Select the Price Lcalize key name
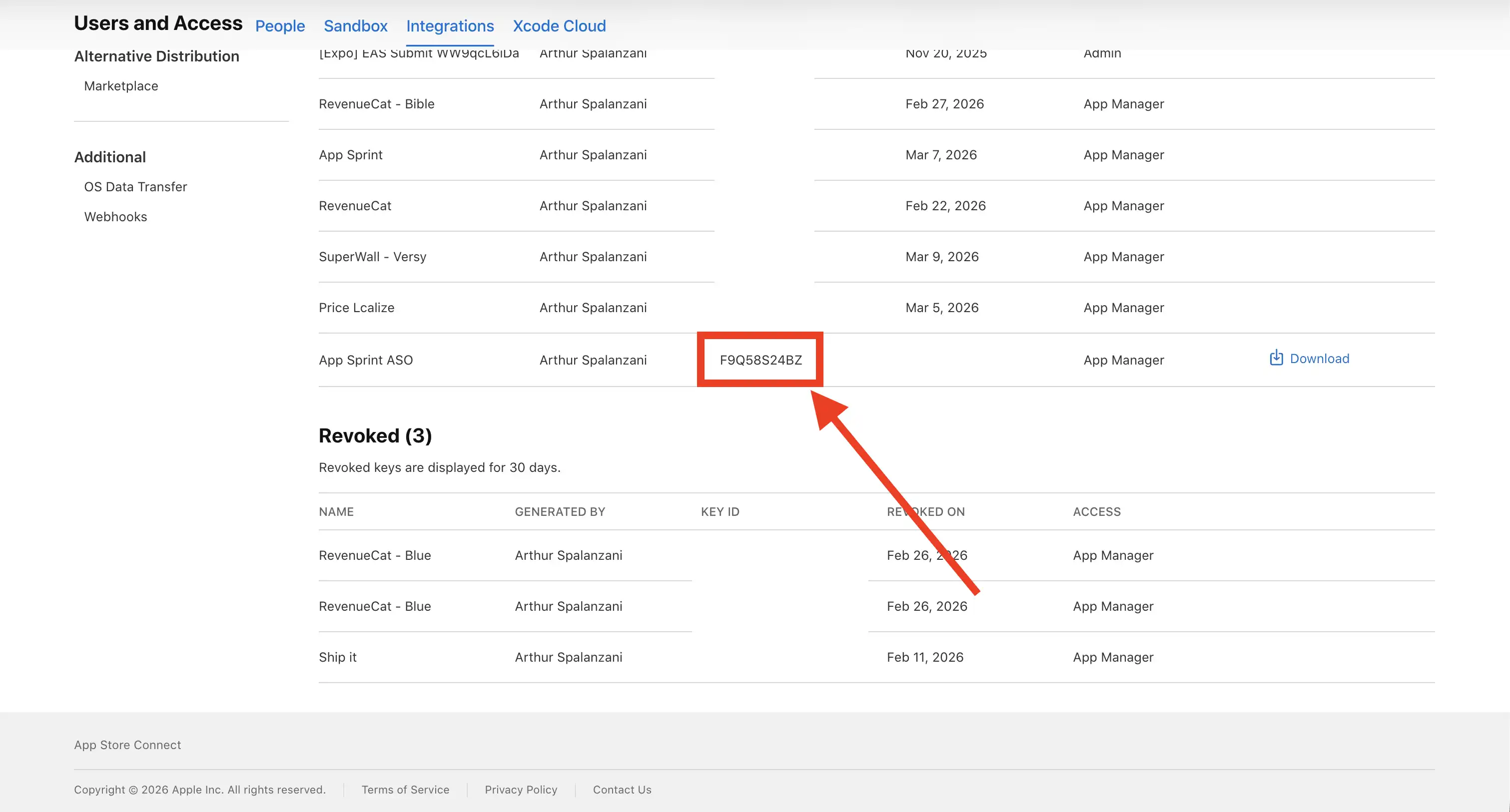 (x=356, y=308)
